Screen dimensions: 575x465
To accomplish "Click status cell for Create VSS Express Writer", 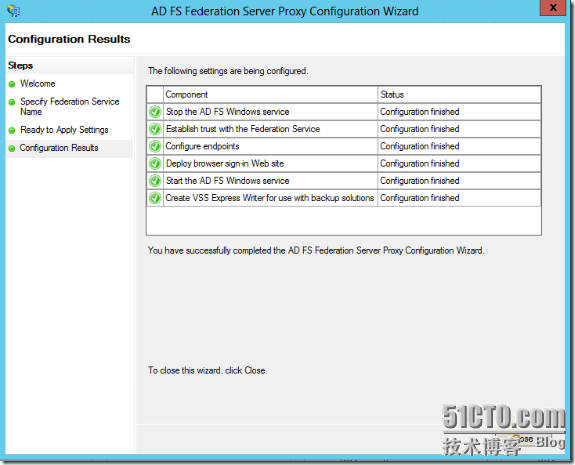I will tap(459, 198).
